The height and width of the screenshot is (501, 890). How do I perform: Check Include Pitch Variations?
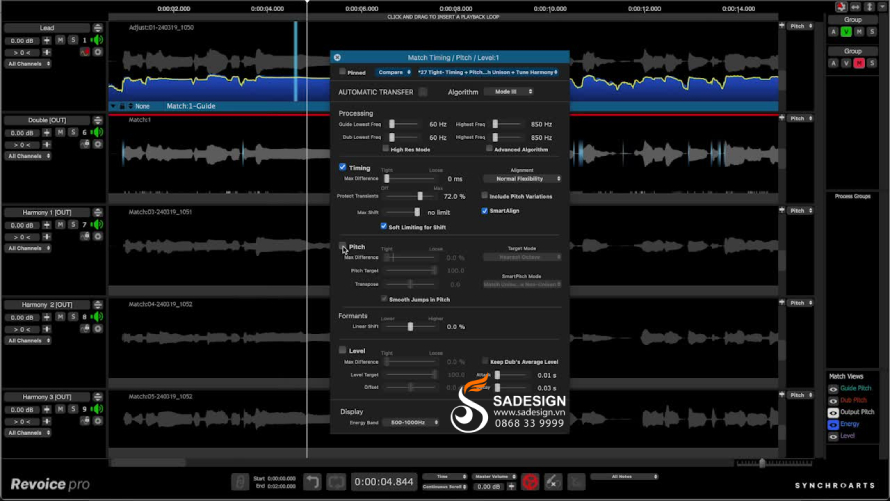point(485,196)
